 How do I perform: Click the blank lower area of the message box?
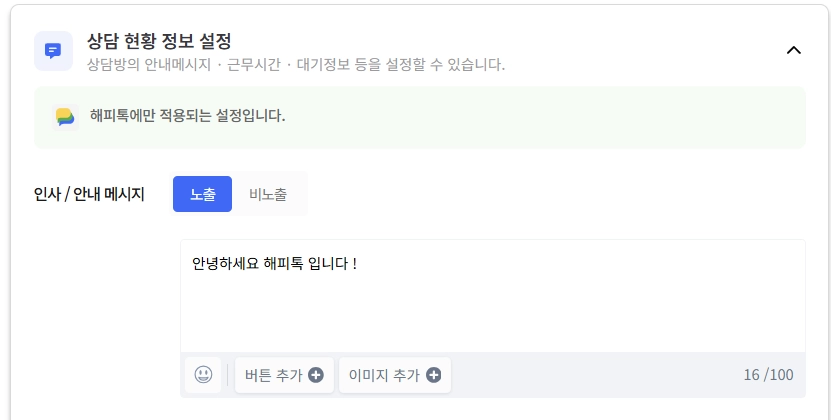pyautogui.click(x=490, y=325)
